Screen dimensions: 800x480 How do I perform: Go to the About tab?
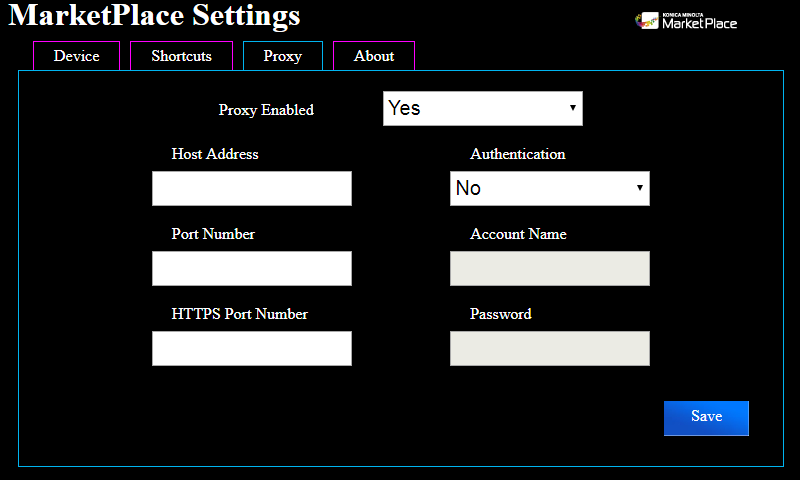point(374,56)
